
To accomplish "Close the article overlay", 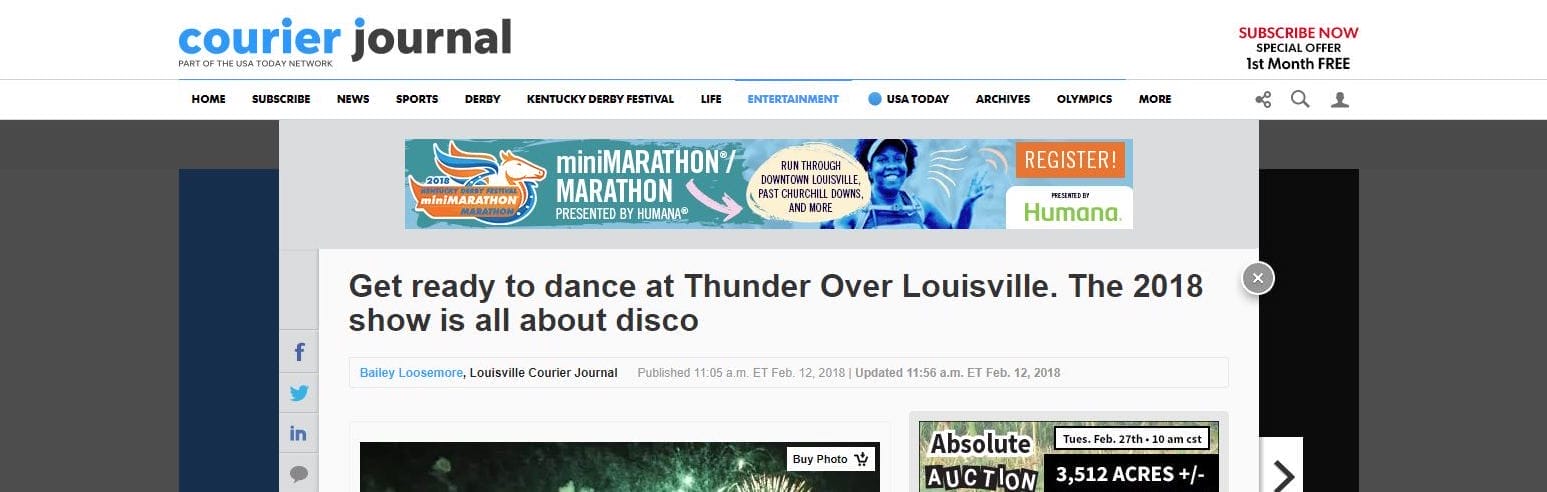I will 1258,278.
